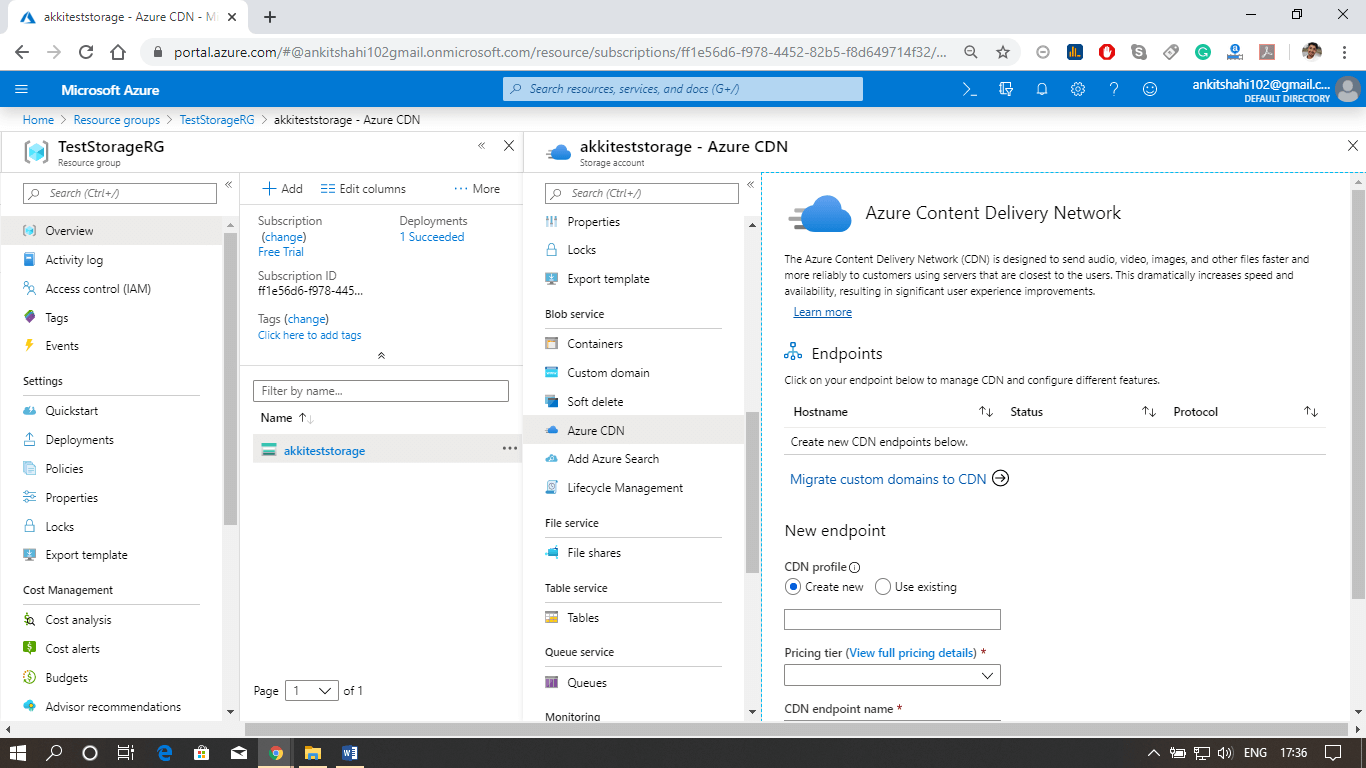The image size is (1366, 768).
Task: Sort resources by Name column
Action: (x=306, y=418)
